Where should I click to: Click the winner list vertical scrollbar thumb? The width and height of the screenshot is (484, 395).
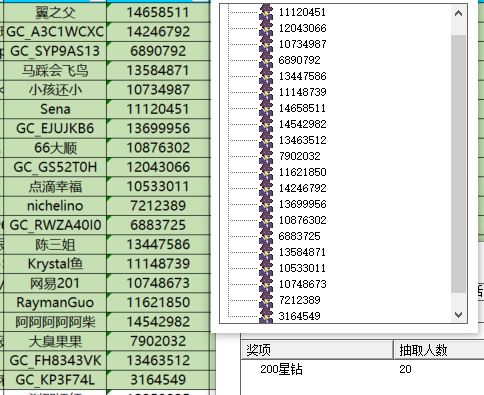[x=458, y=164]
